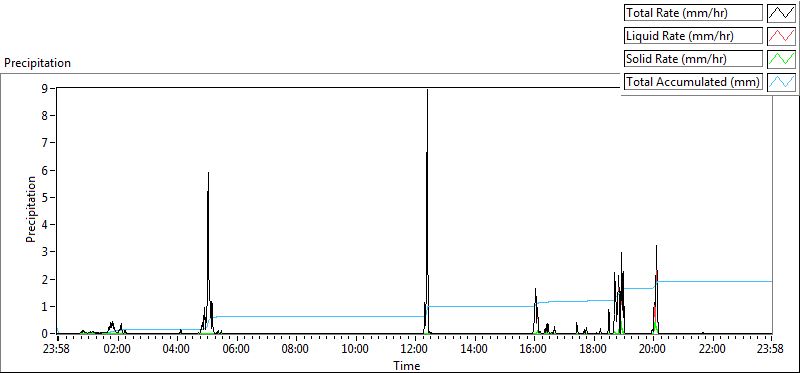Select the Solid Rate (mm/hr) legend label
Image resolution: width=800 pixels, height=373 pixels.
pos(693,58)
